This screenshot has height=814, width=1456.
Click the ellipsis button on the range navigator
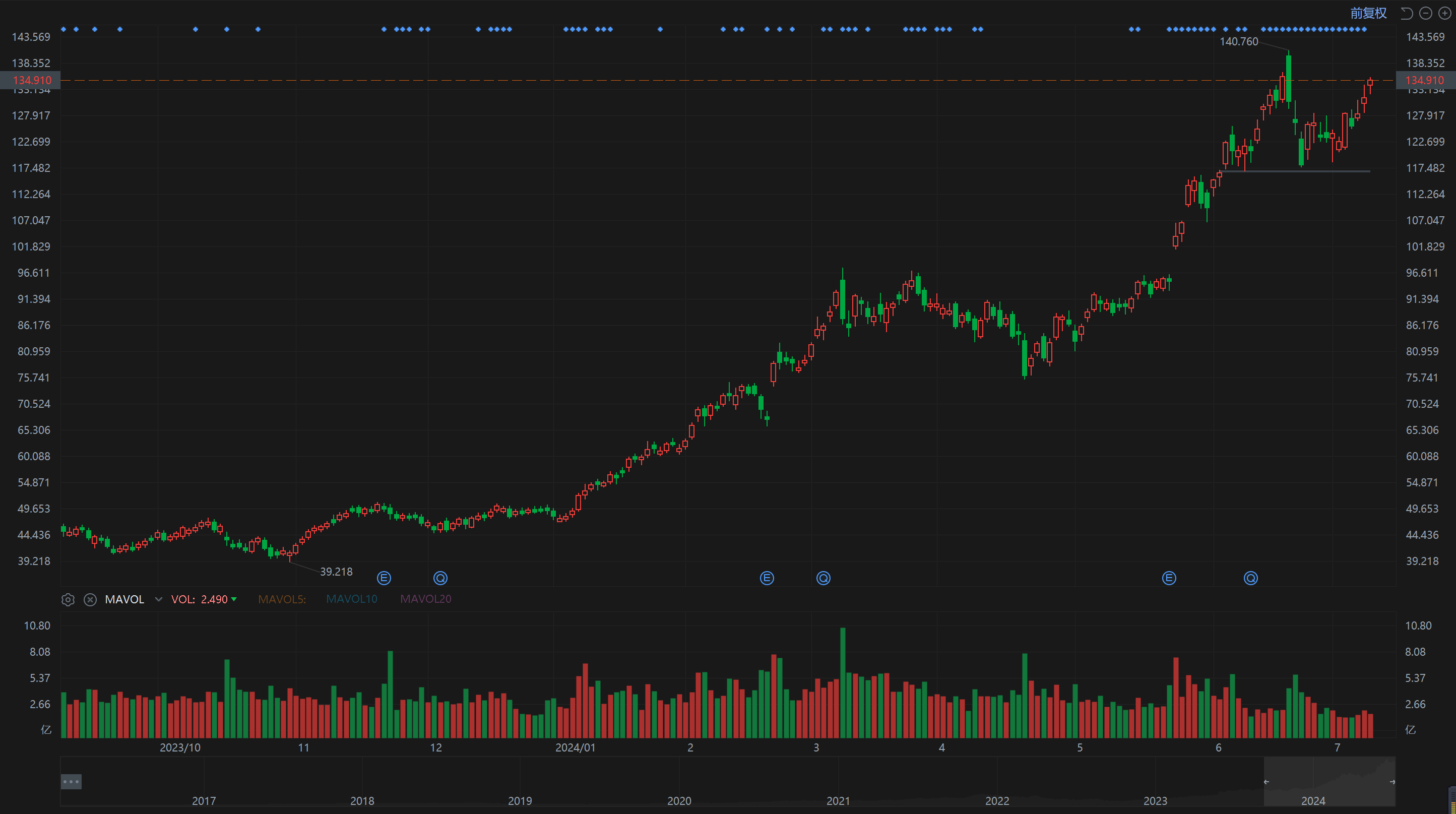point(71,782)
